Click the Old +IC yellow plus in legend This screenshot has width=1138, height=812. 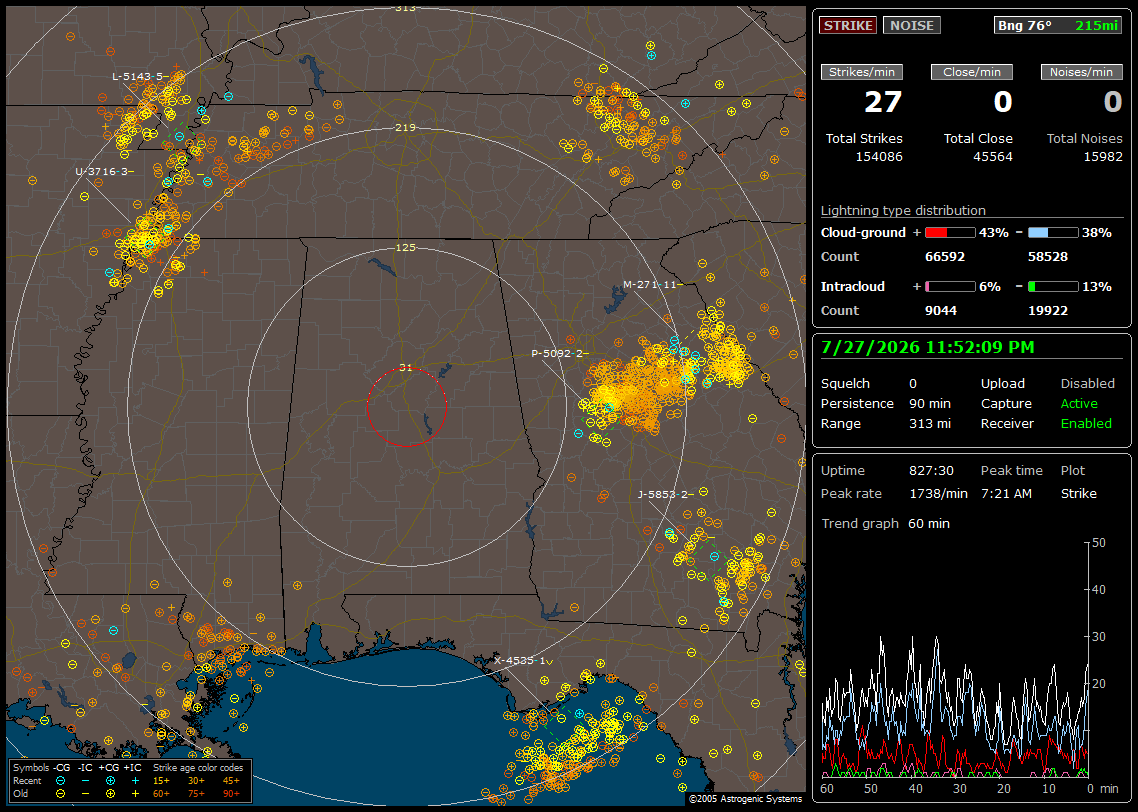click(135, 794)
